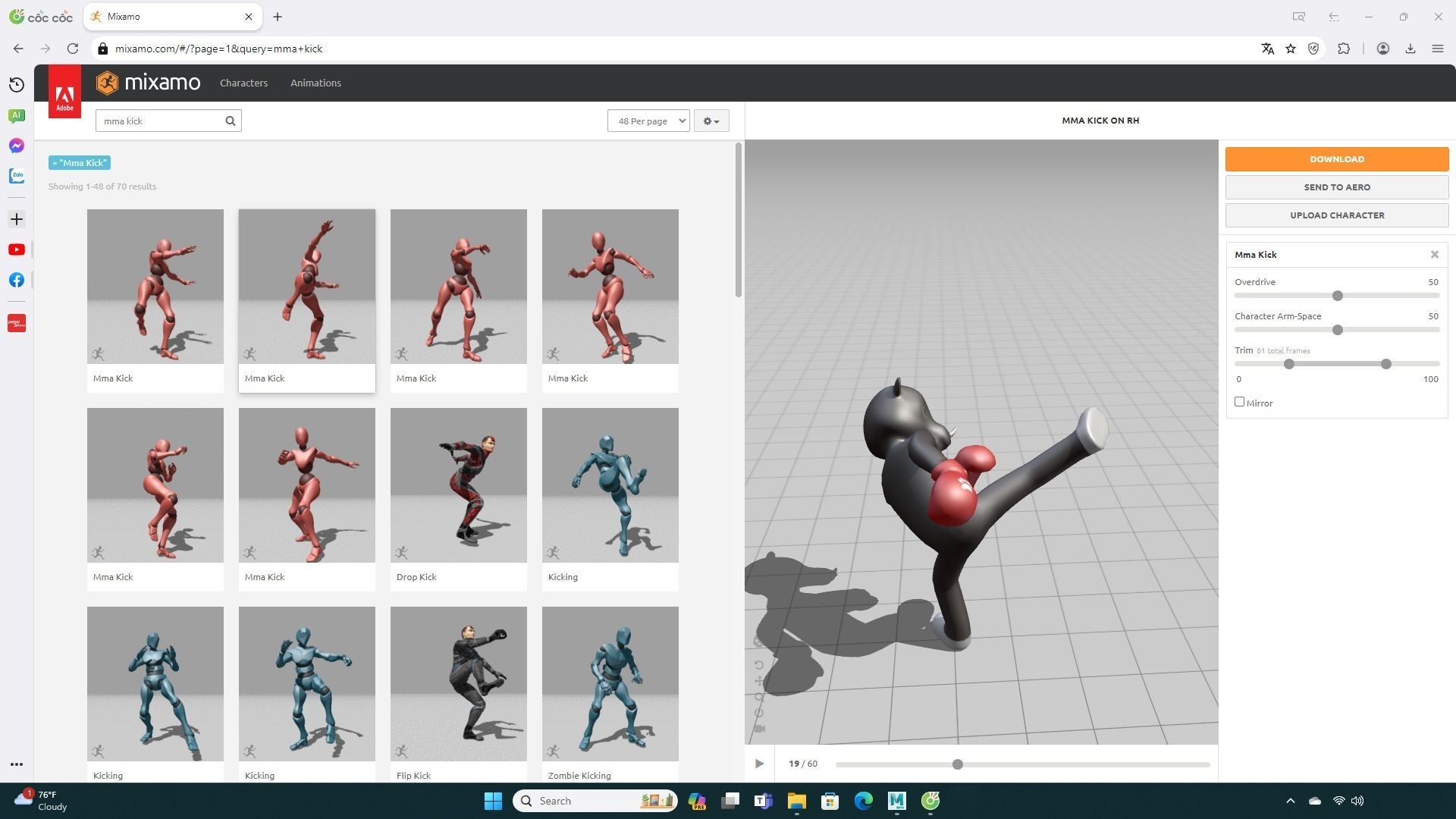The image size is (1456, 819).
Task: Open the browser history sidebar icon
Action: coord(17,85)
